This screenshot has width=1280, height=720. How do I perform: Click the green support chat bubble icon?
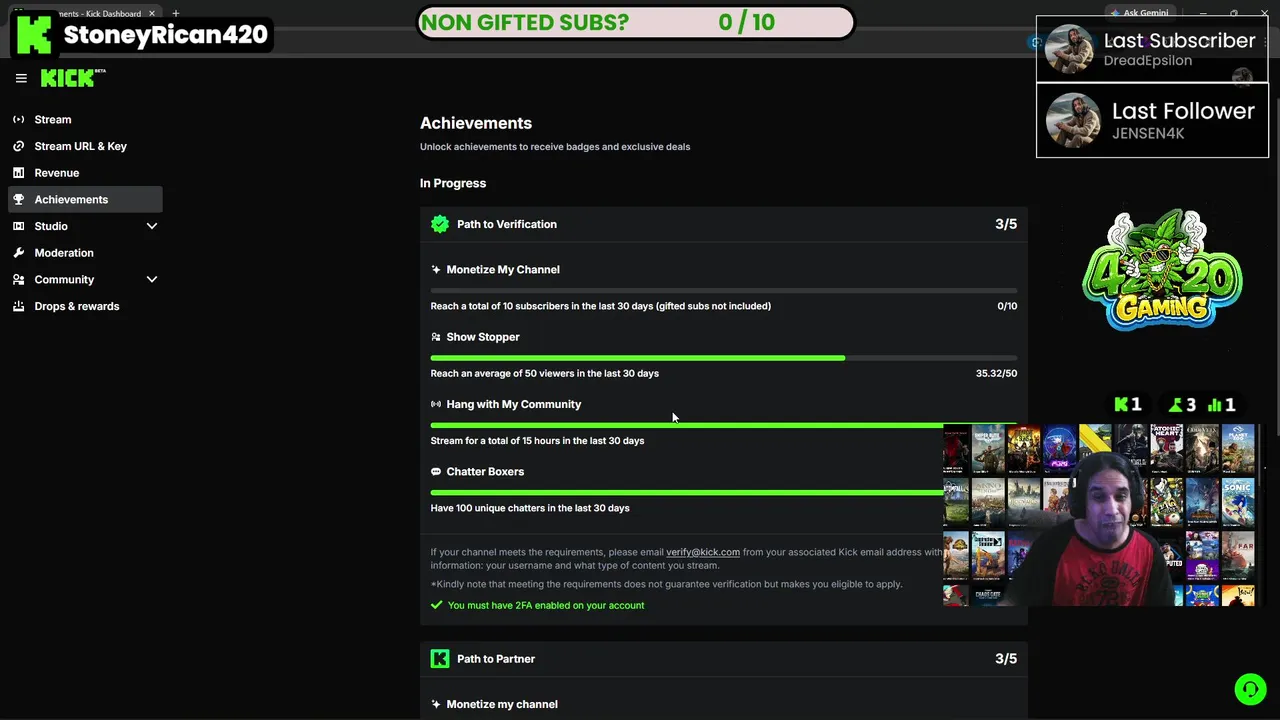click(1249, 689)
